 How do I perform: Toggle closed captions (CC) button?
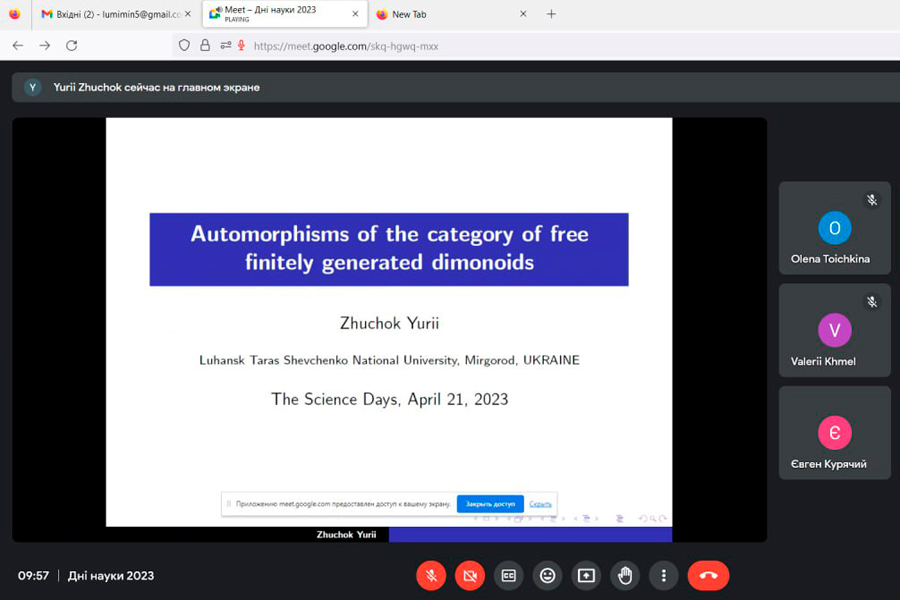(x=509, y=575)
